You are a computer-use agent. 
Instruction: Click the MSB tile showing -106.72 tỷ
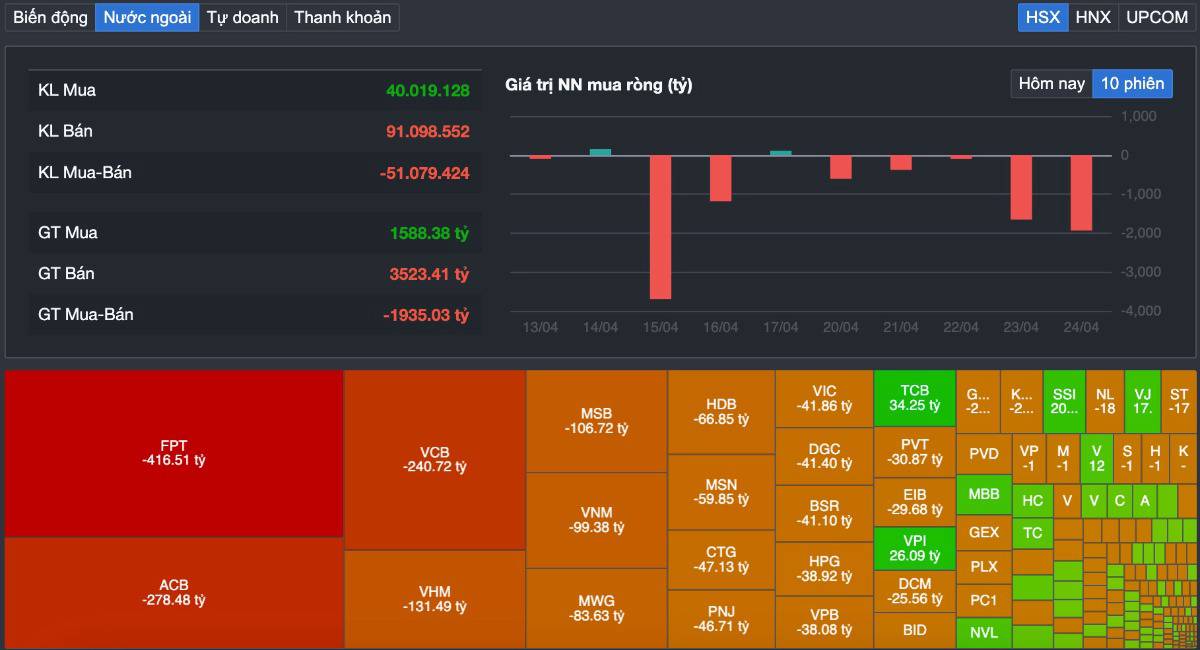click(x=596, y=421)
